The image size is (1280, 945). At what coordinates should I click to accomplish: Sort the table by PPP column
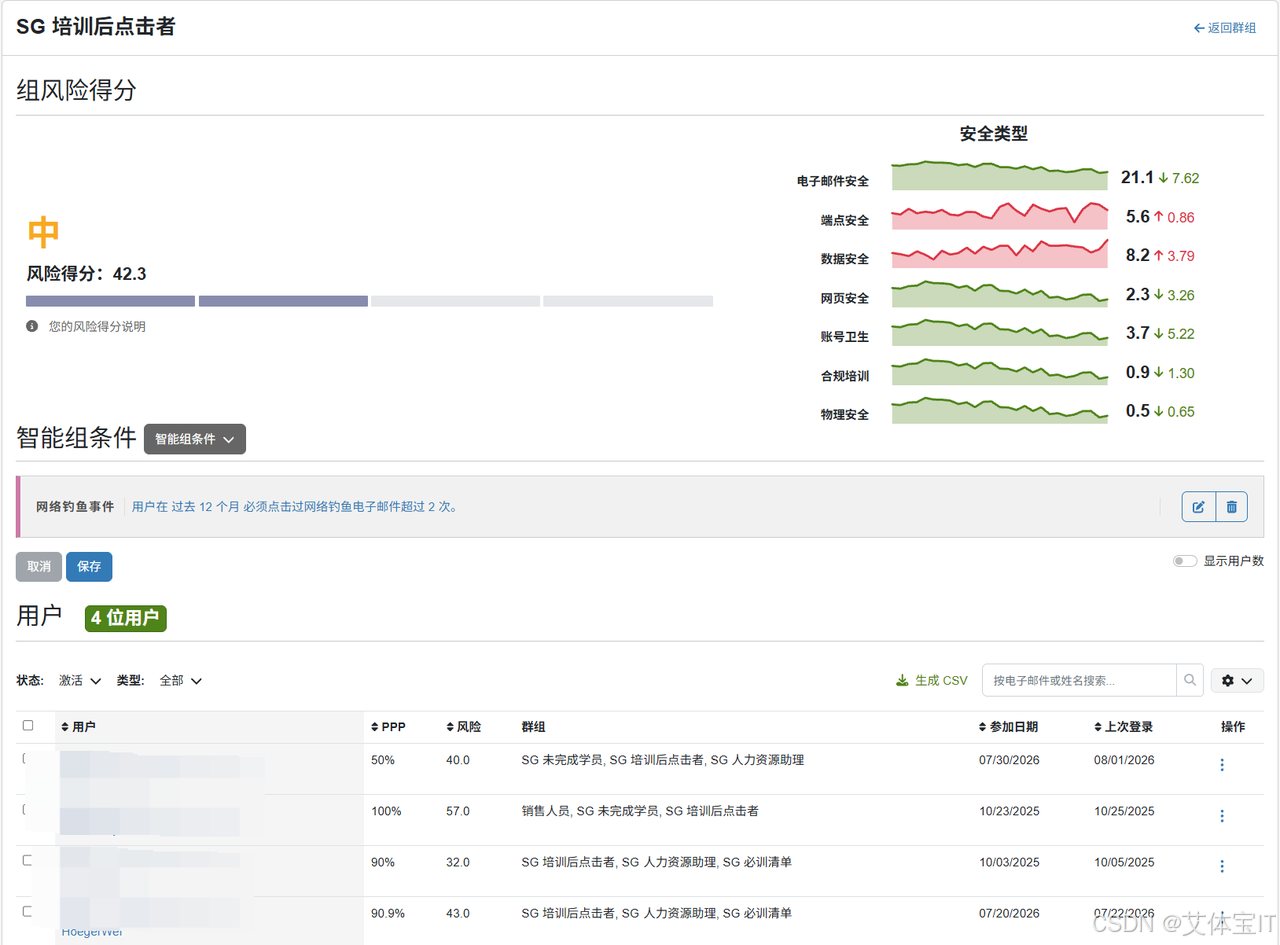point(388,727)
